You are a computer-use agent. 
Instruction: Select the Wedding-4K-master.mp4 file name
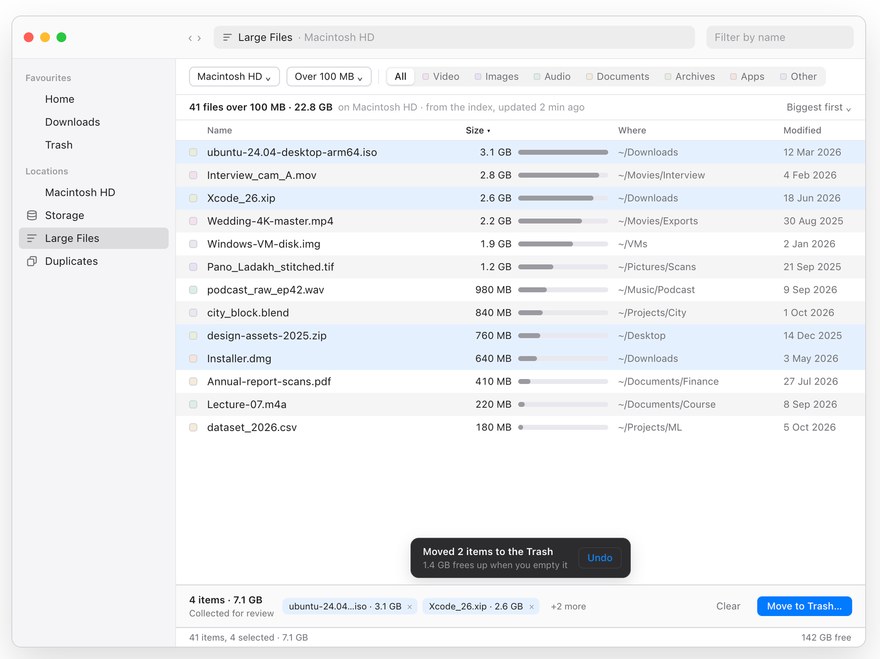tap(270, 222)
